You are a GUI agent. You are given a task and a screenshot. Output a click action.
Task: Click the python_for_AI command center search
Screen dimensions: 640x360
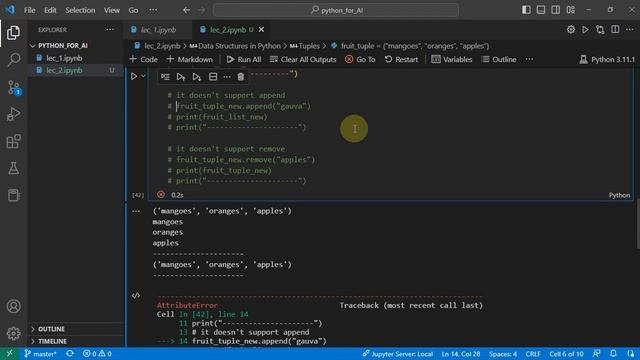click(336, 10)
